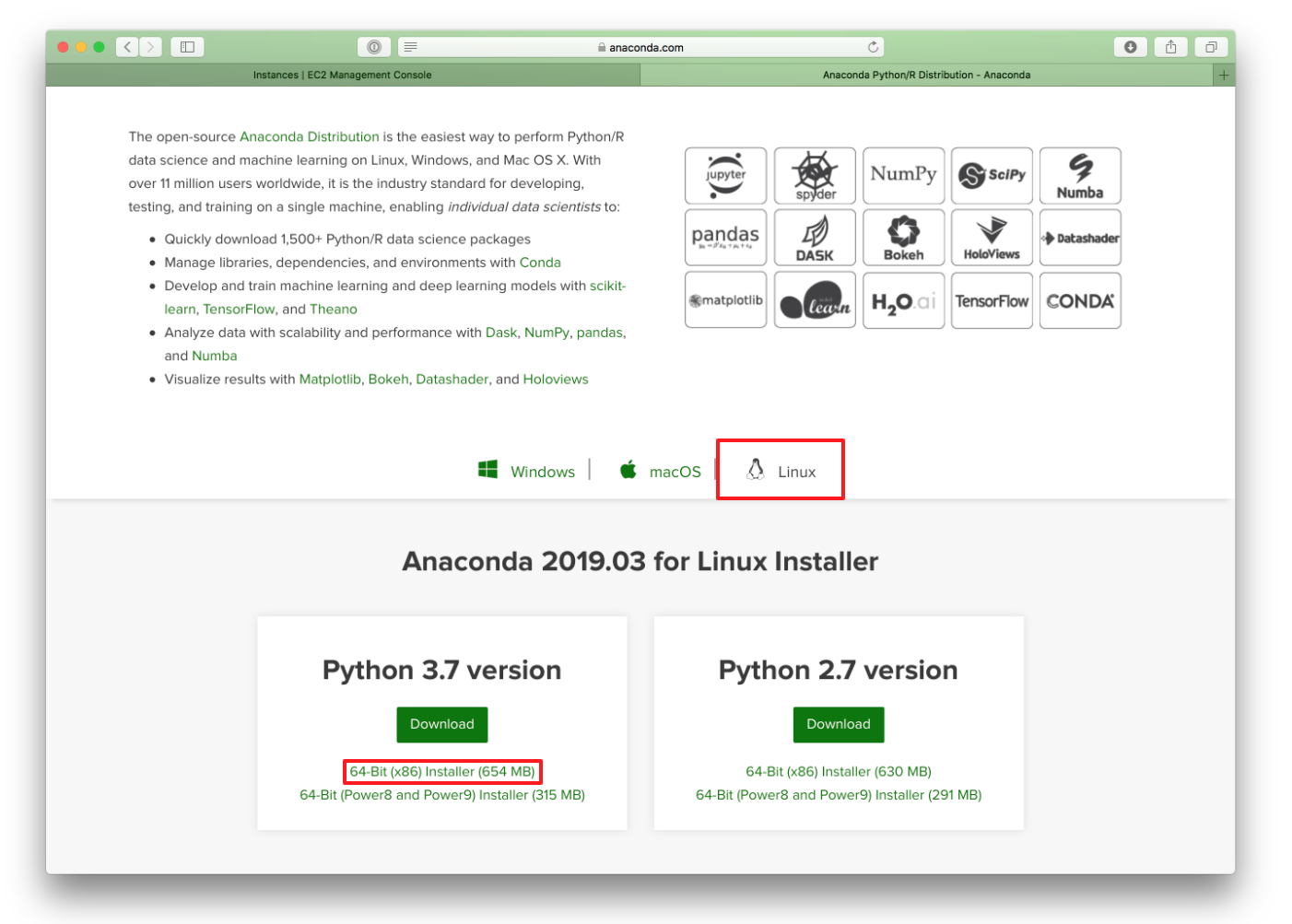Click the matplotlib logo tile
Viewport: 1292px width, 924px height.
(726, 300)
